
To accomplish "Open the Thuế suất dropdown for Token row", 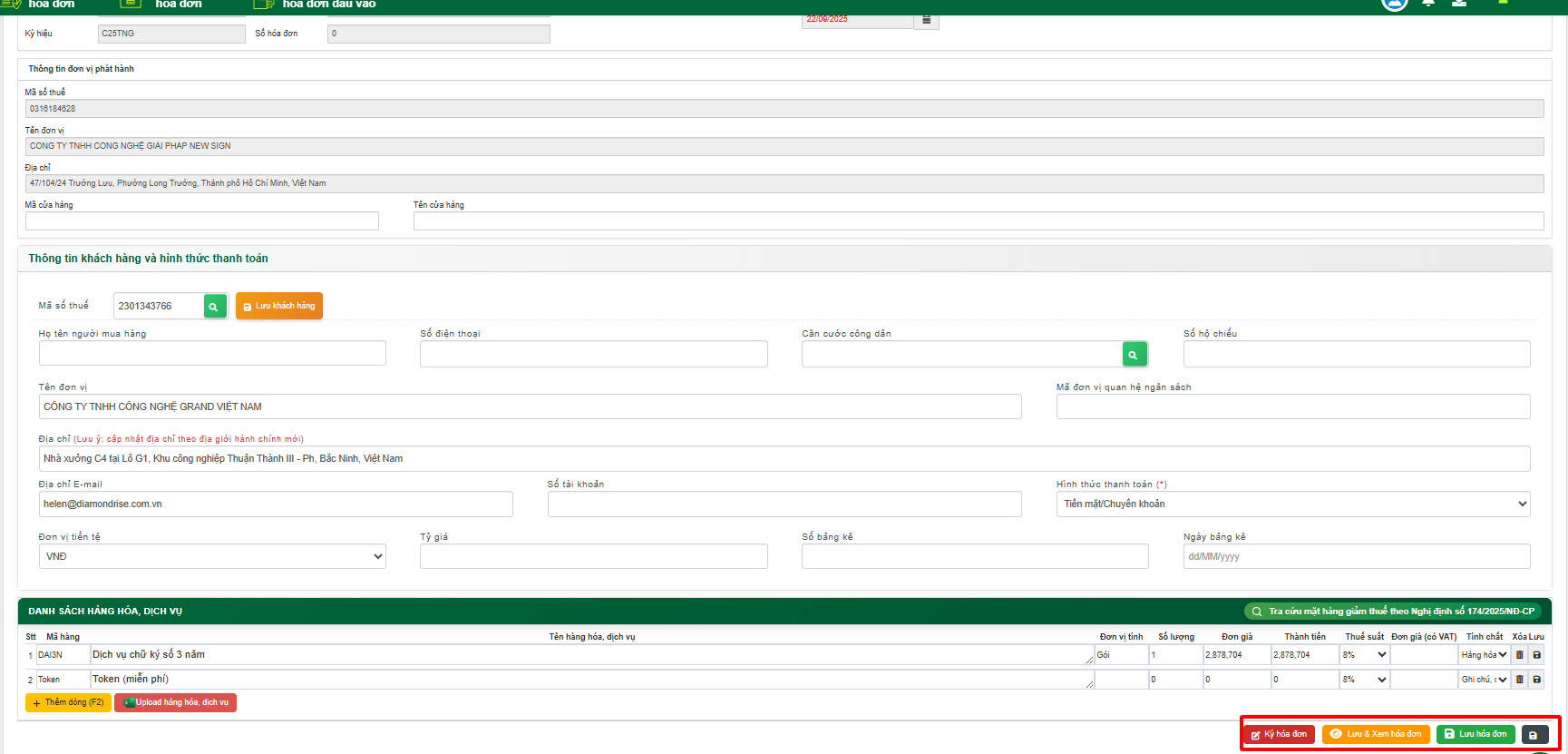I will (x=1365, y=680).
